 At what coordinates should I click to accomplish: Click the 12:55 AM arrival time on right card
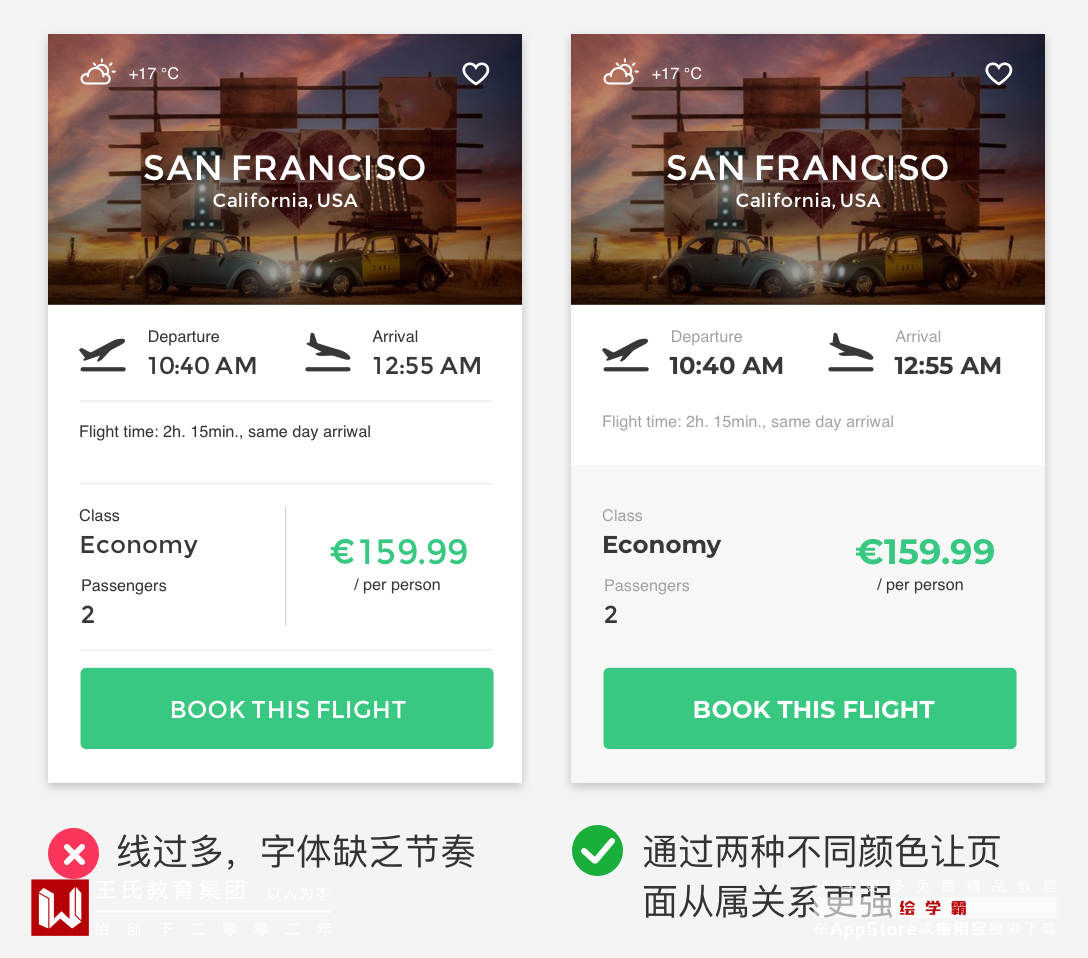947,366
